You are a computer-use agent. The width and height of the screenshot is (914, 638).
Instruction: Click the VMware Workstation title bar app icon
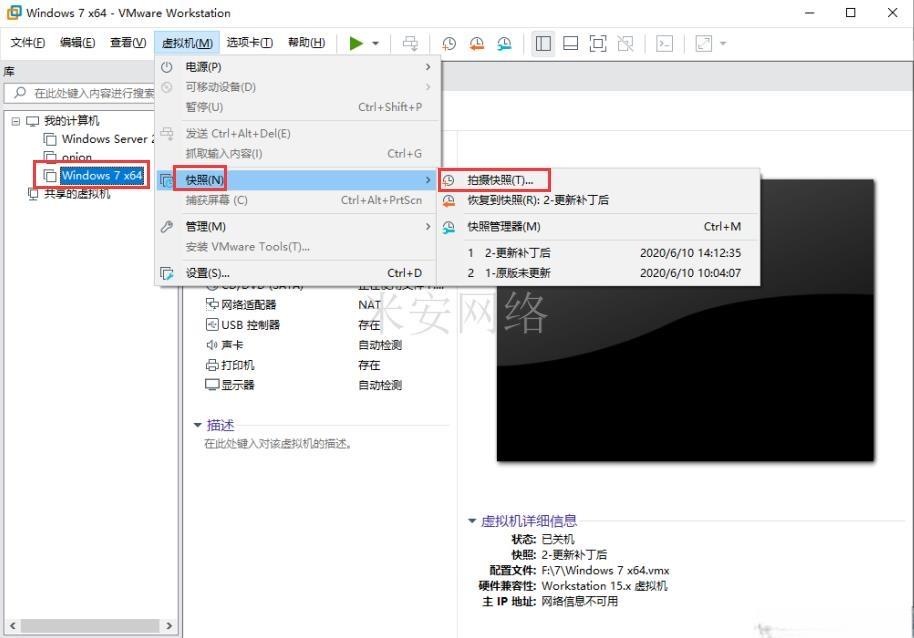pyautogui.click(x=14, y=12)
